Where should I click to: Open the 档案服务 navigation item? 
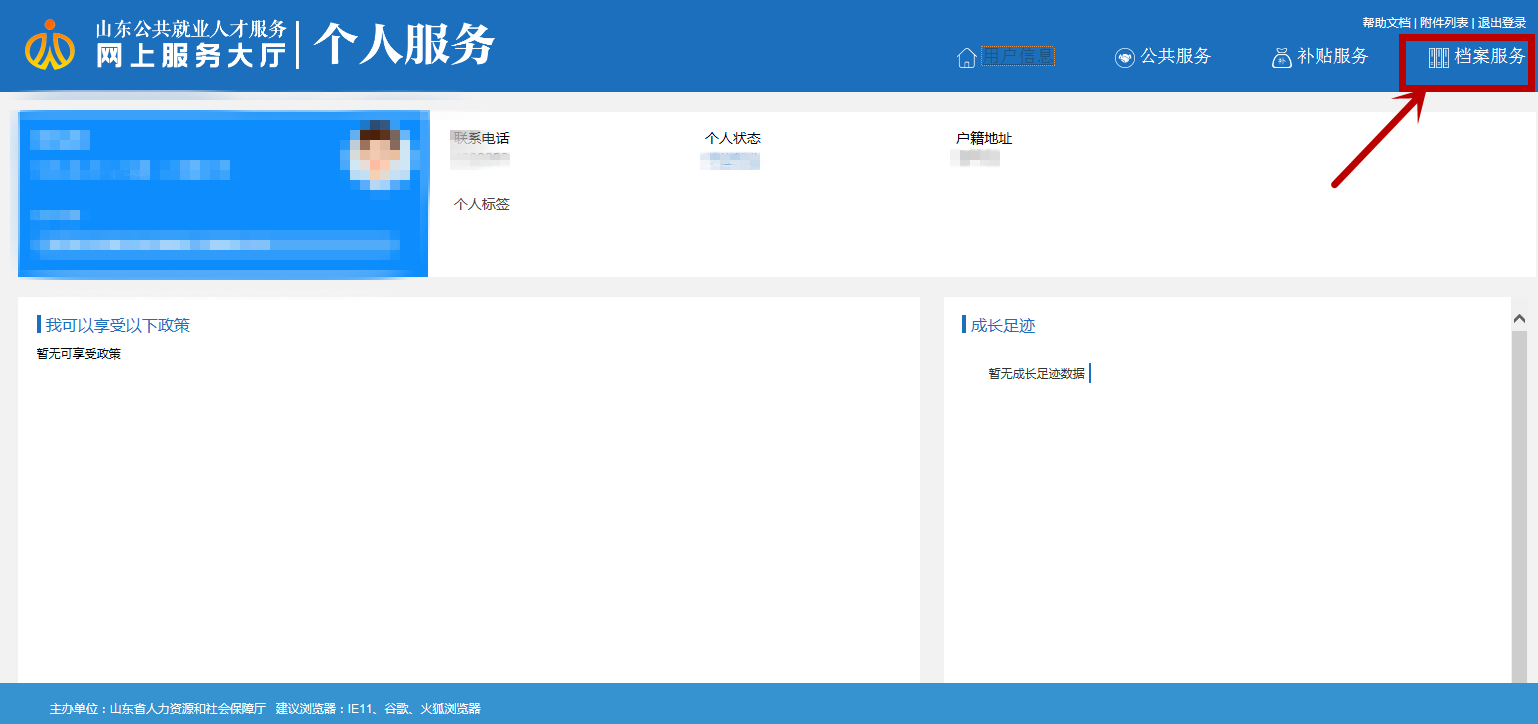pyautogui.click(x=1477, y=57)
